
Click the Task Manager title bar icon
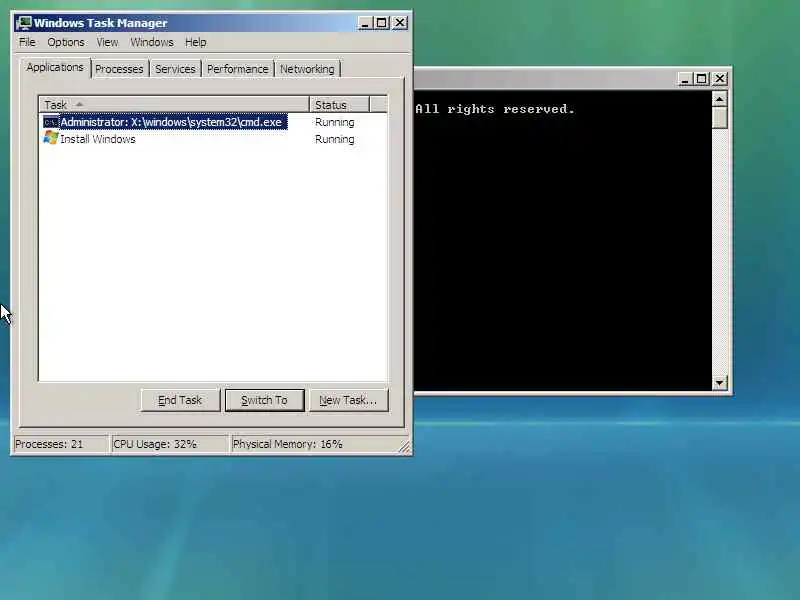(x=24, y=23)
